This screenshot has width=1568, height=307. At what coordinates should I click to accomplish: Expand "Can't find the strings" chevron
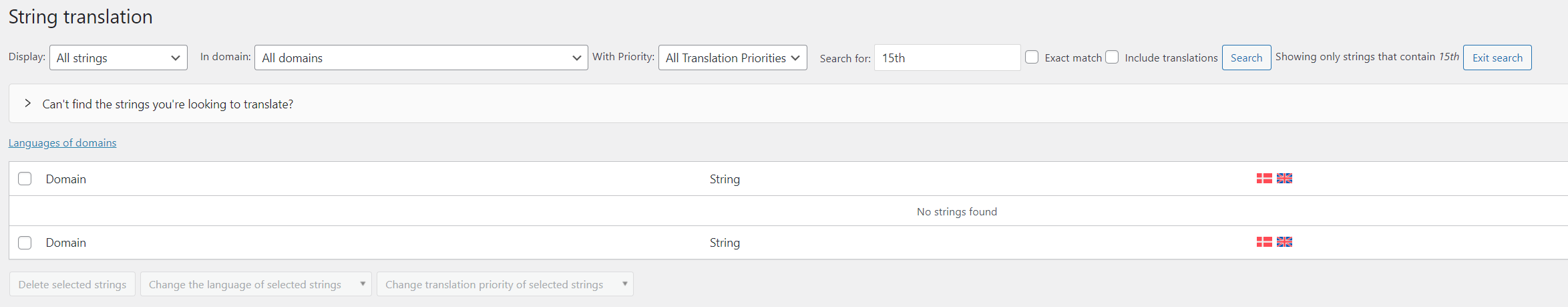27,104
